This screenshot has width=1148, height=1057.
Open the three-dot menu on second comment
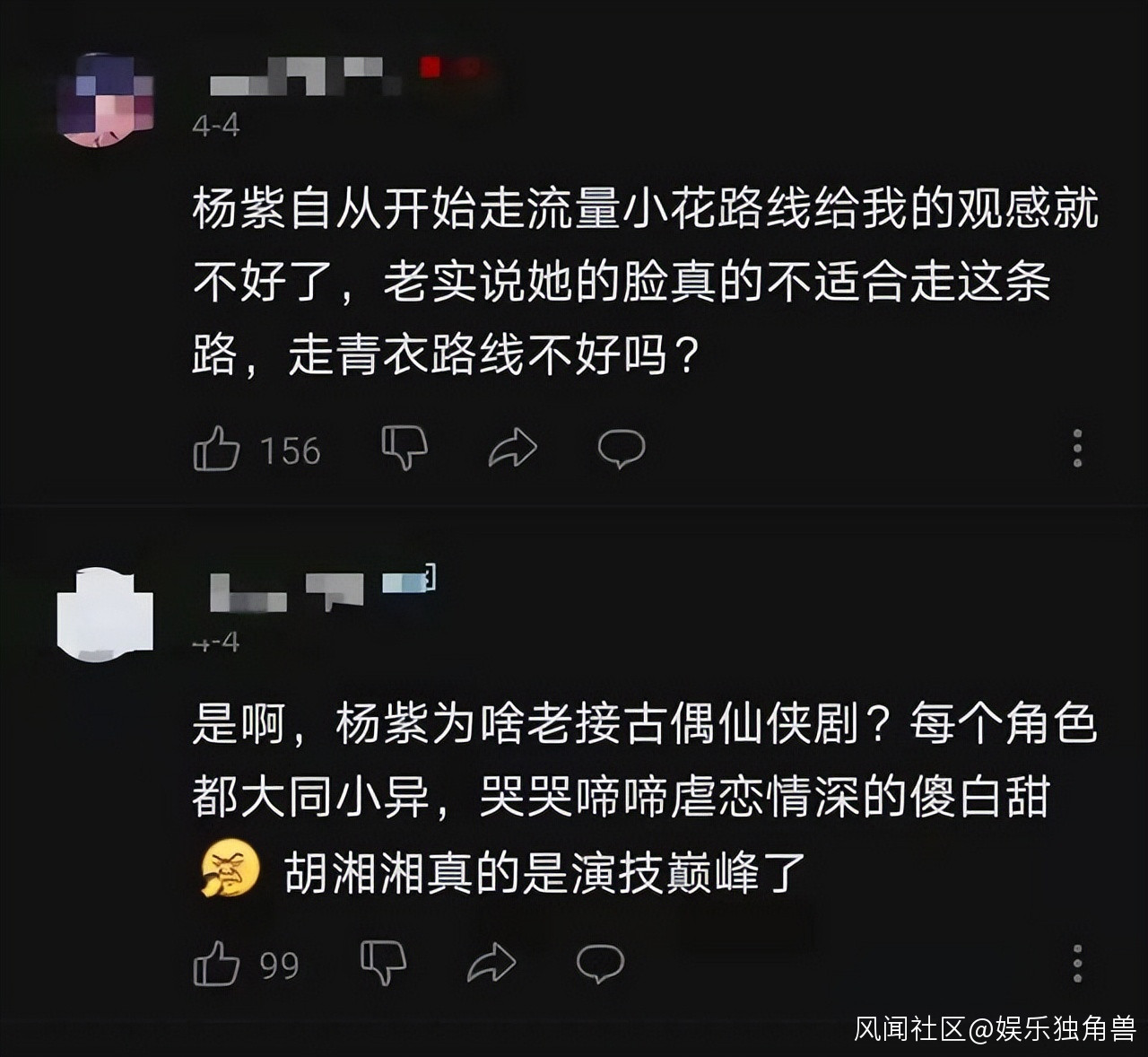coord(1077,963)
